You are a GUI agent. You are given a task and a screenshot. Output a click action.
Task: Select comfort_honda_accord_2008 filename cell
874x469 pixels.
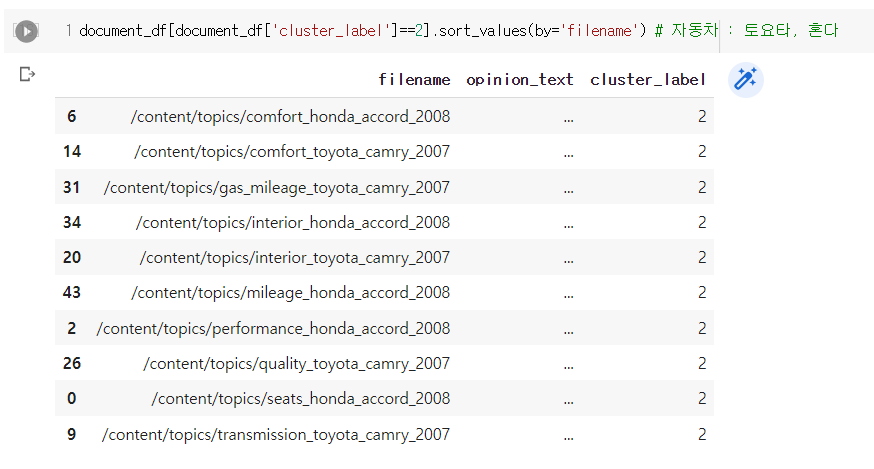coord(290,116)
